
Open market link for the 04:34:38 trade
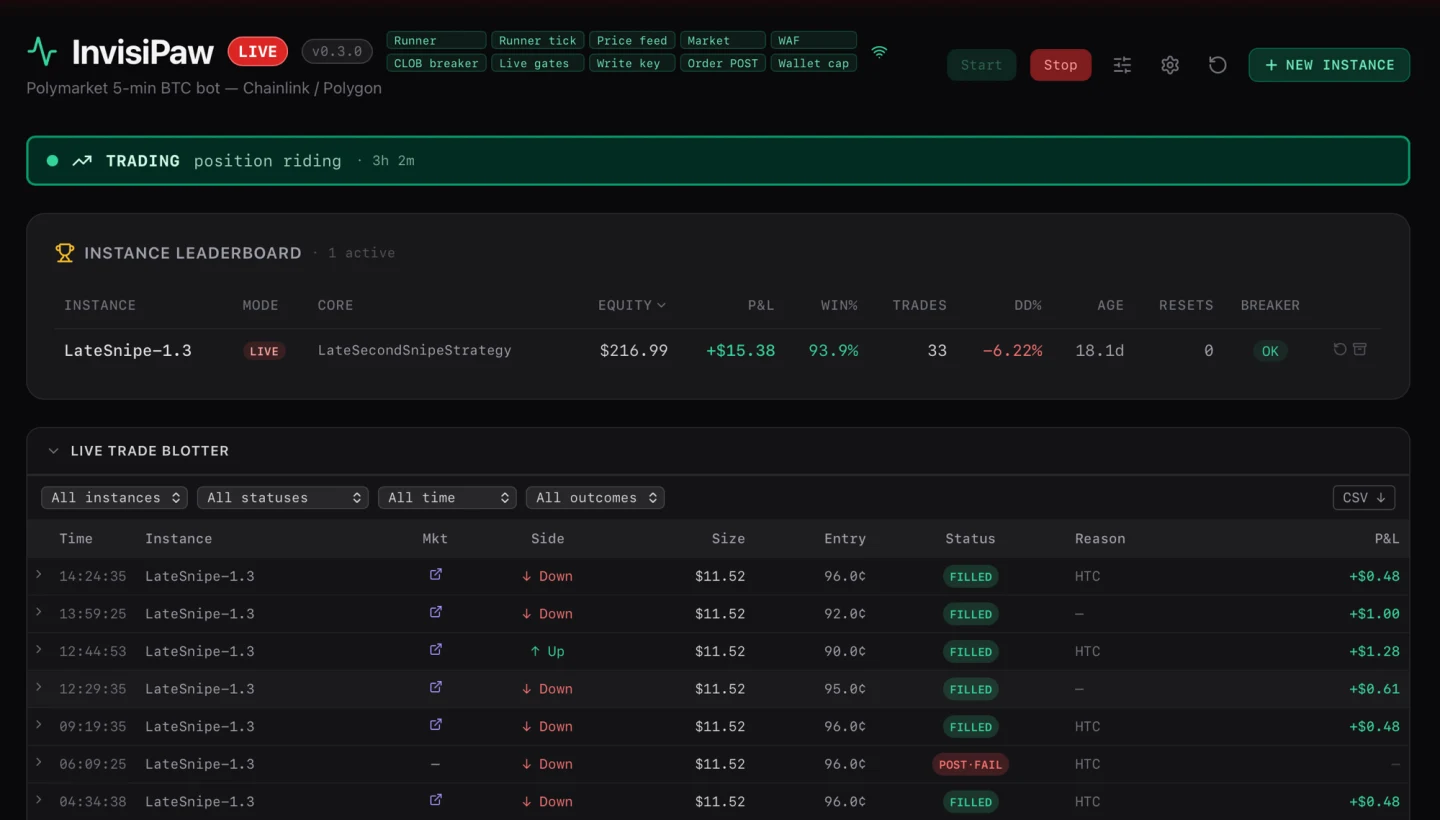point(435,800)
